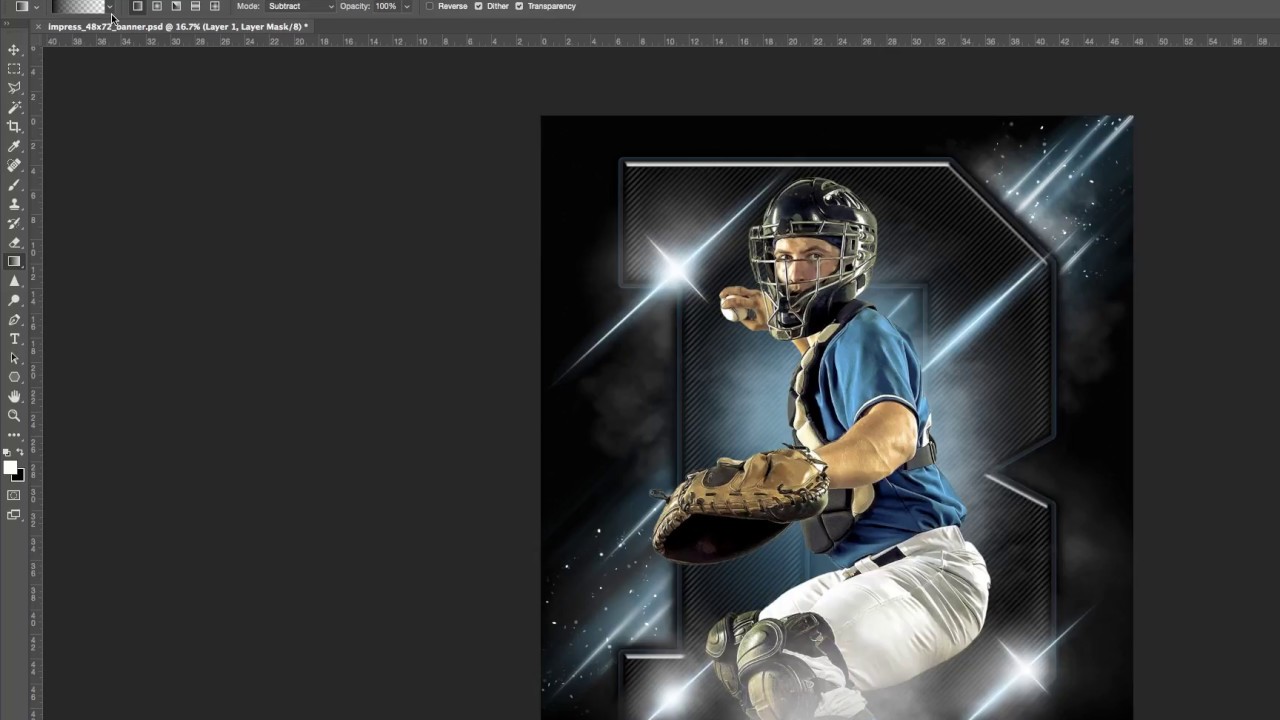Select the History Brush tool
The height and width of the screenshot is (720, 1280).
(14, 223)
